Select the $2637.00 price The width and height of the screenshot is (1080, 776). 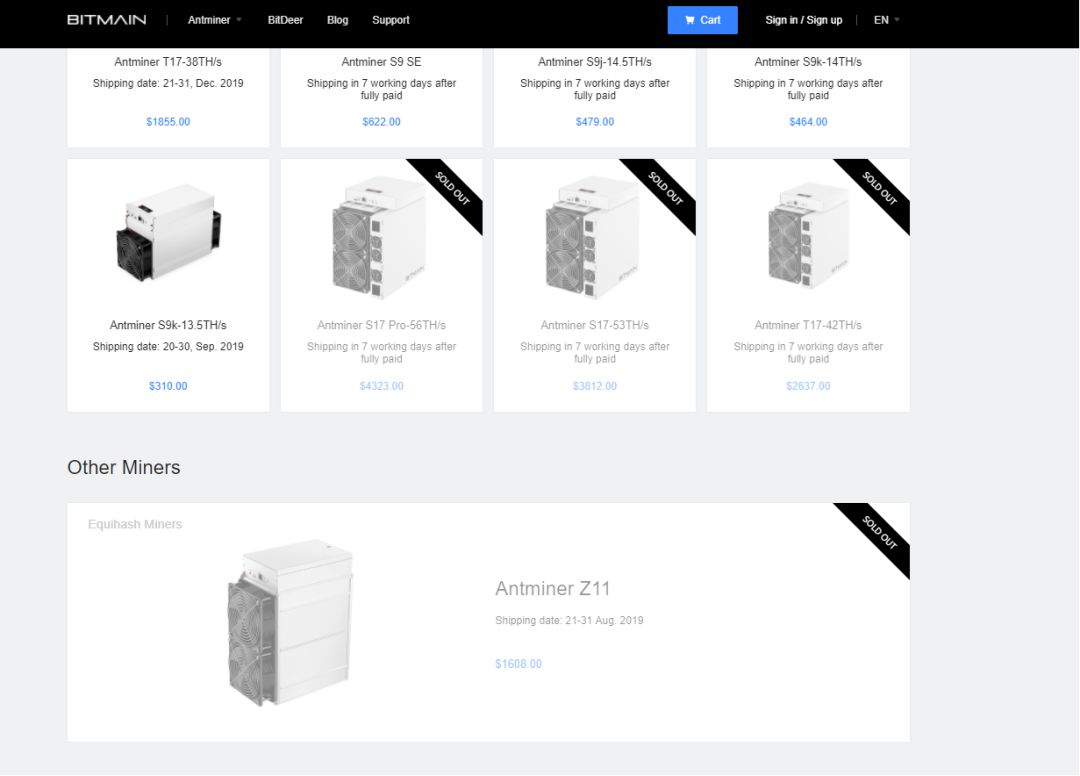(x=808, y=386)
